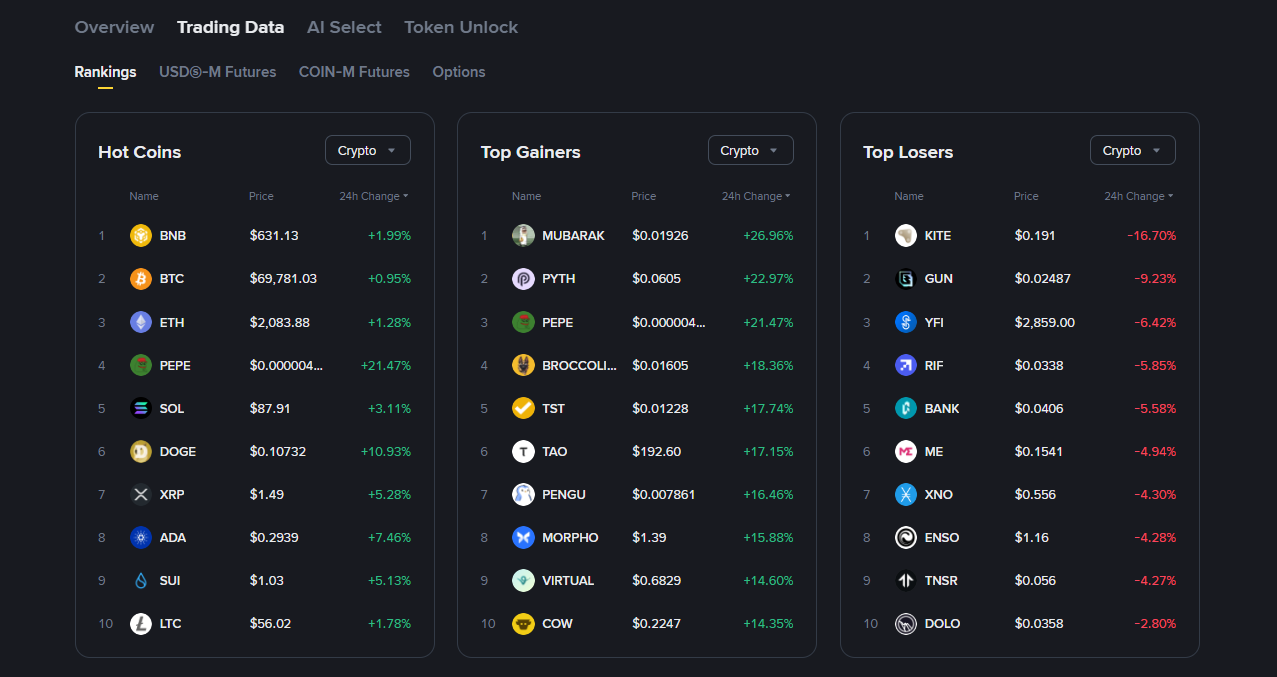Click the Litecoin icon in Hot Coins

tap(141, 624)
